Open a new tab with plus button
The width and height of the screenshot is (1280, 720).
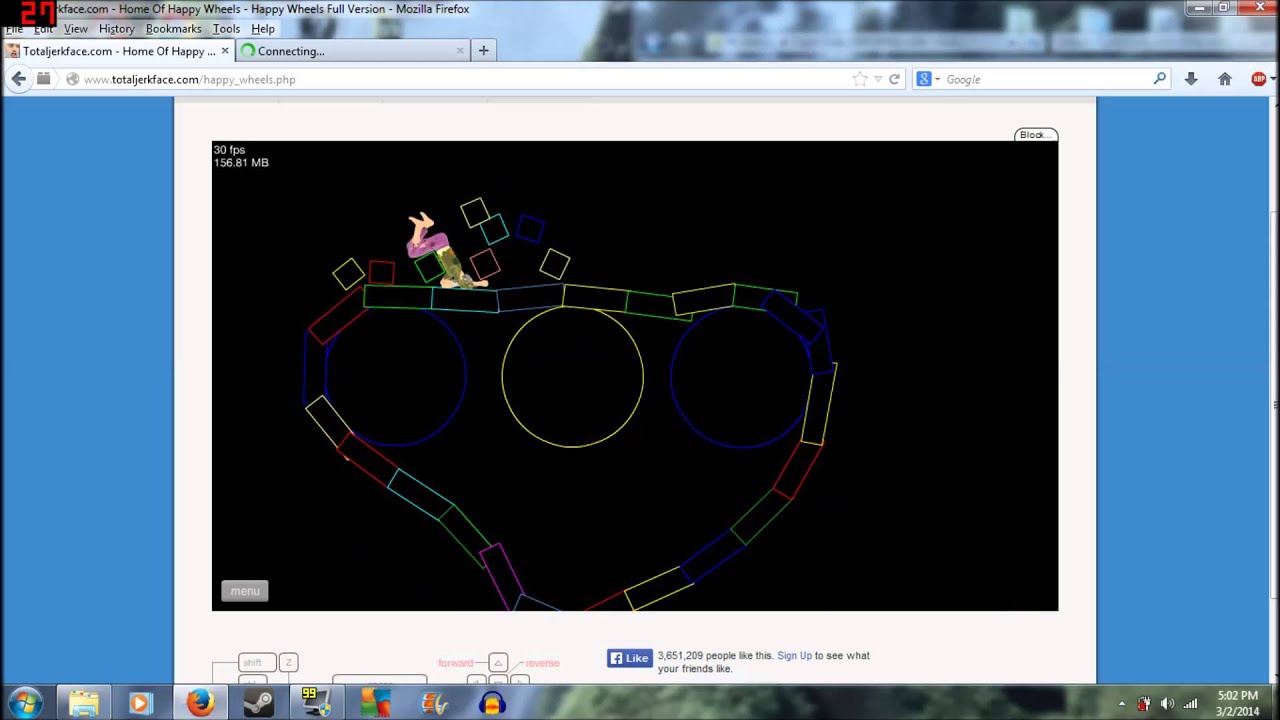coord(483,51)
